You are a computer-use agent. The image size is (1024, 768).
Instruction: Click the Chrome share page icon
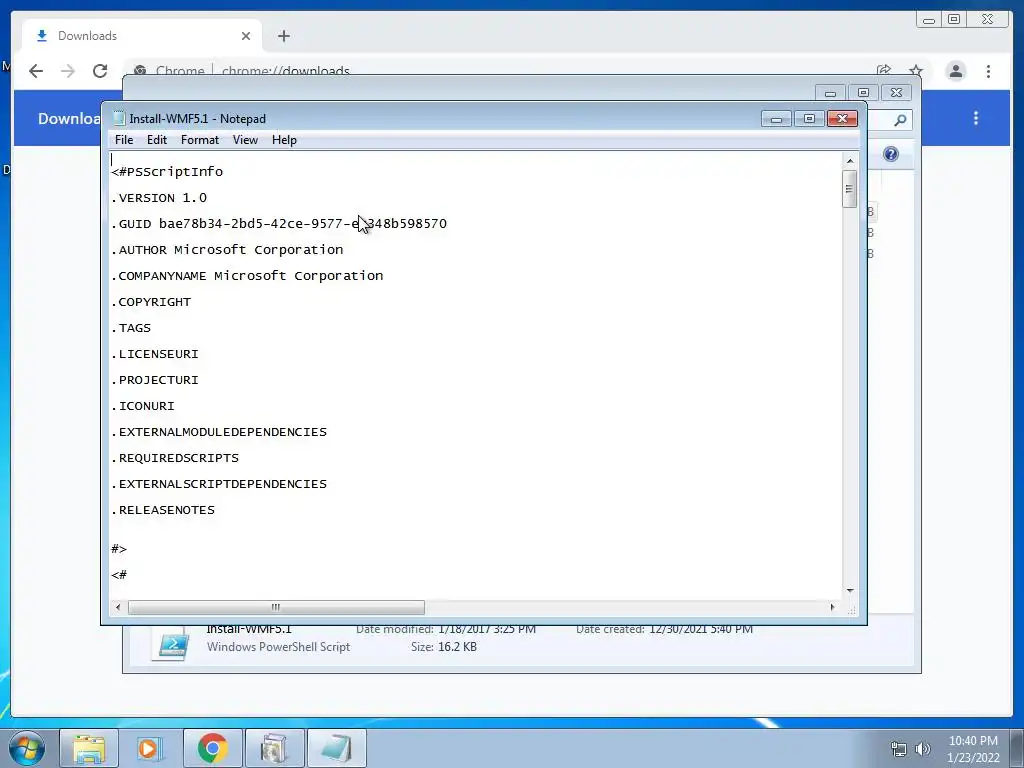click(884, 70)
